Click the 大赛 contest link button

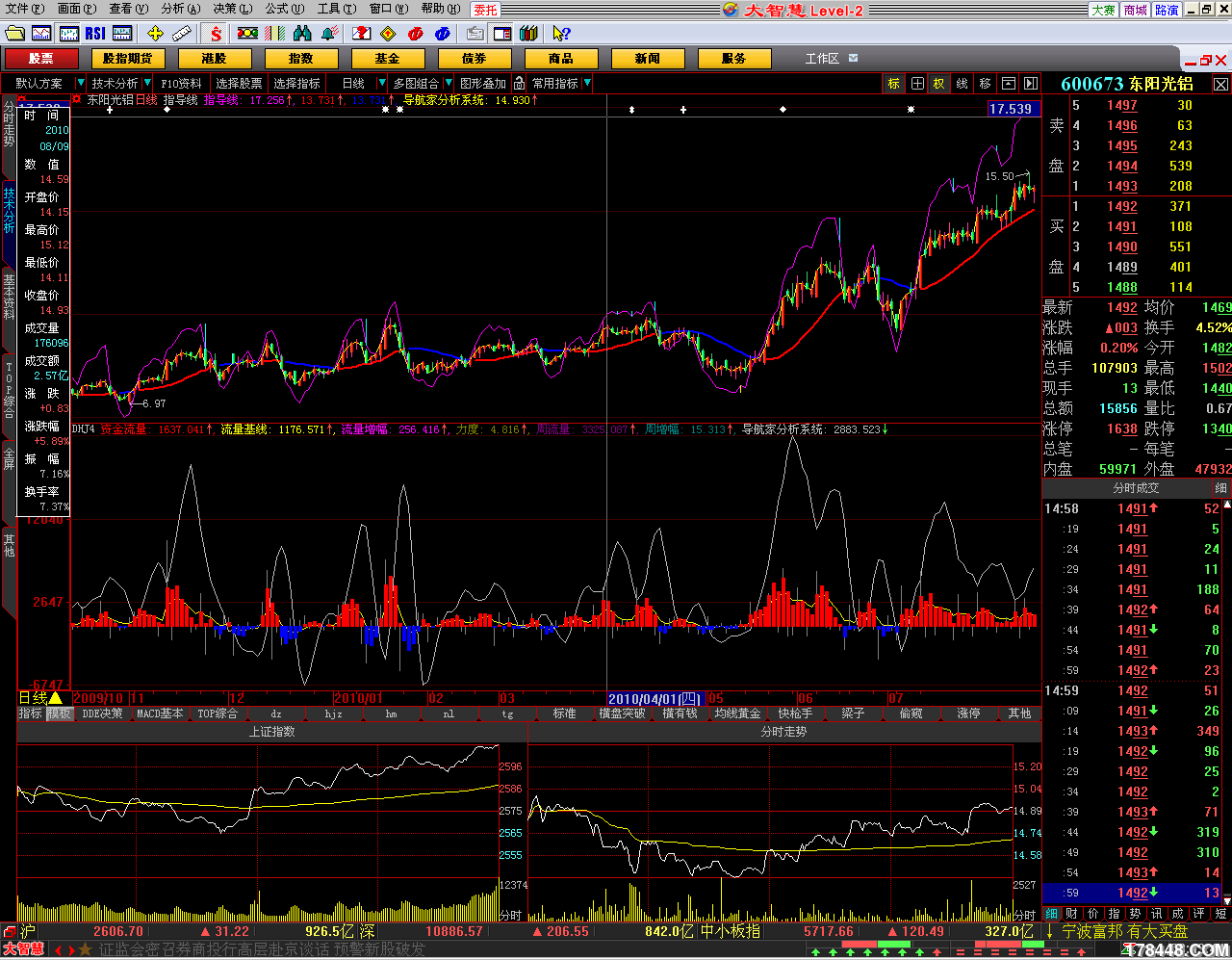[1103, 10]
